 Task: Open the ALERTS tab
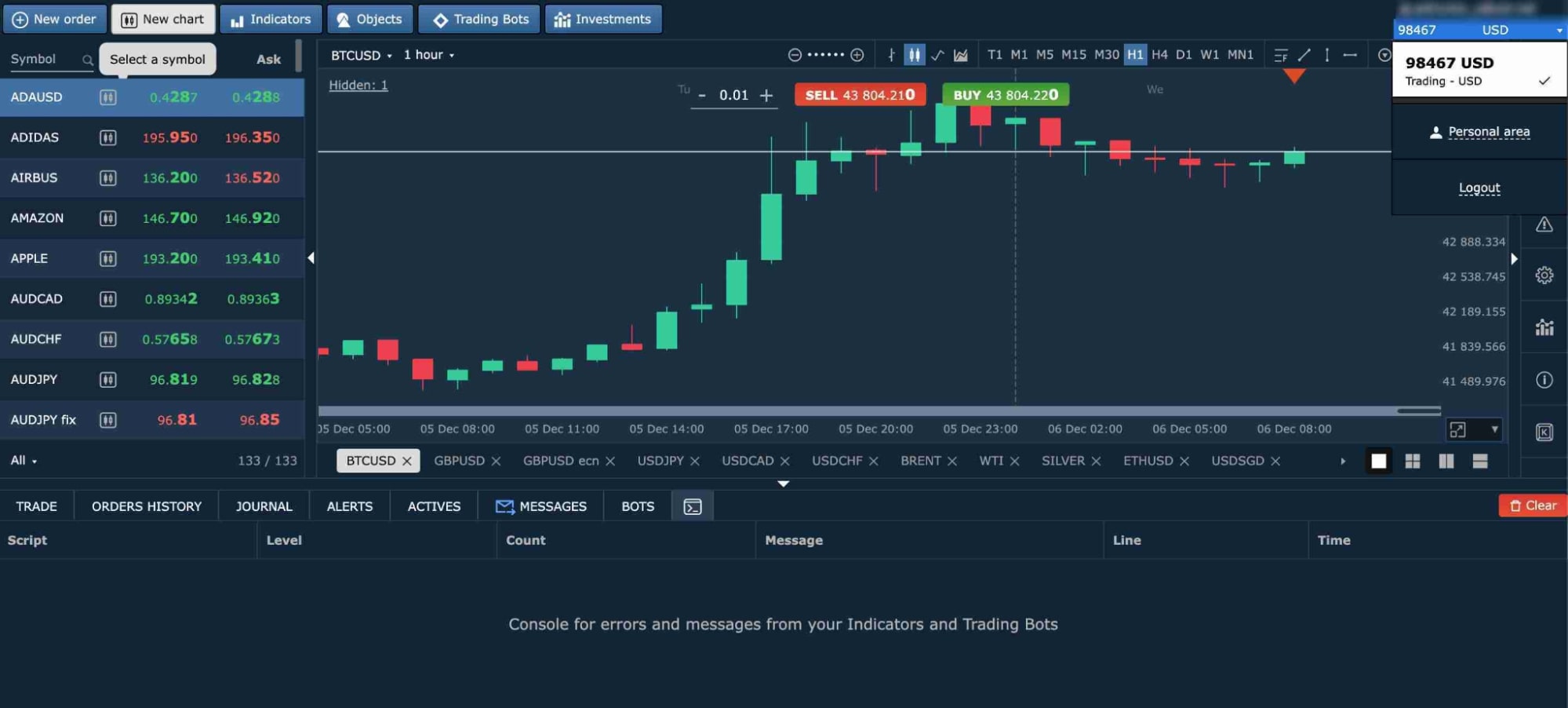[x=349, y=506]
